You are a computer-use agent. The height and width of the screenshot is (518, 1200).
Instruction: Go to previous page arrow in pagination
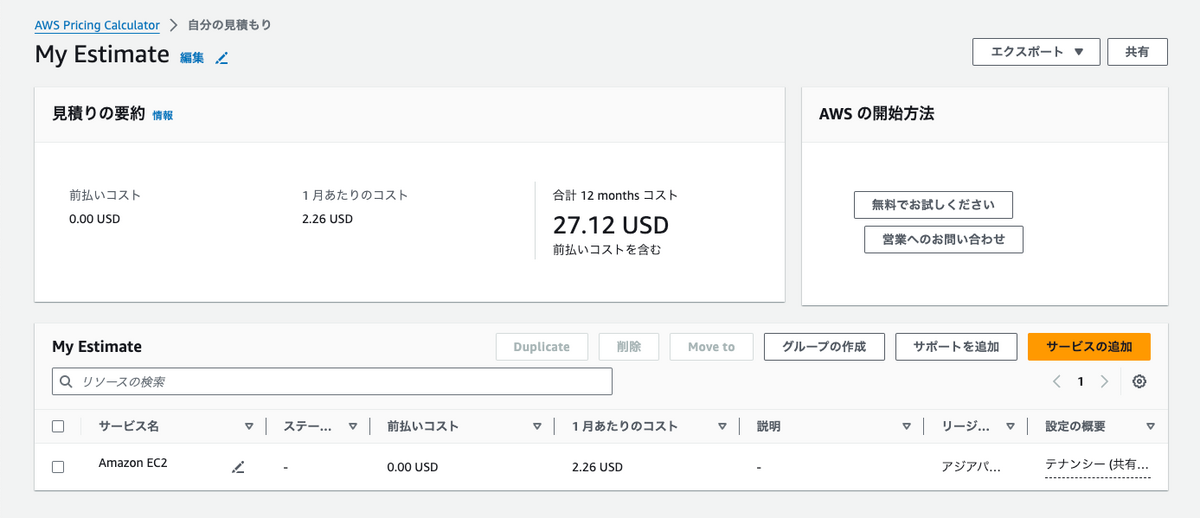pyautogui.click(x=1057, y=381)
